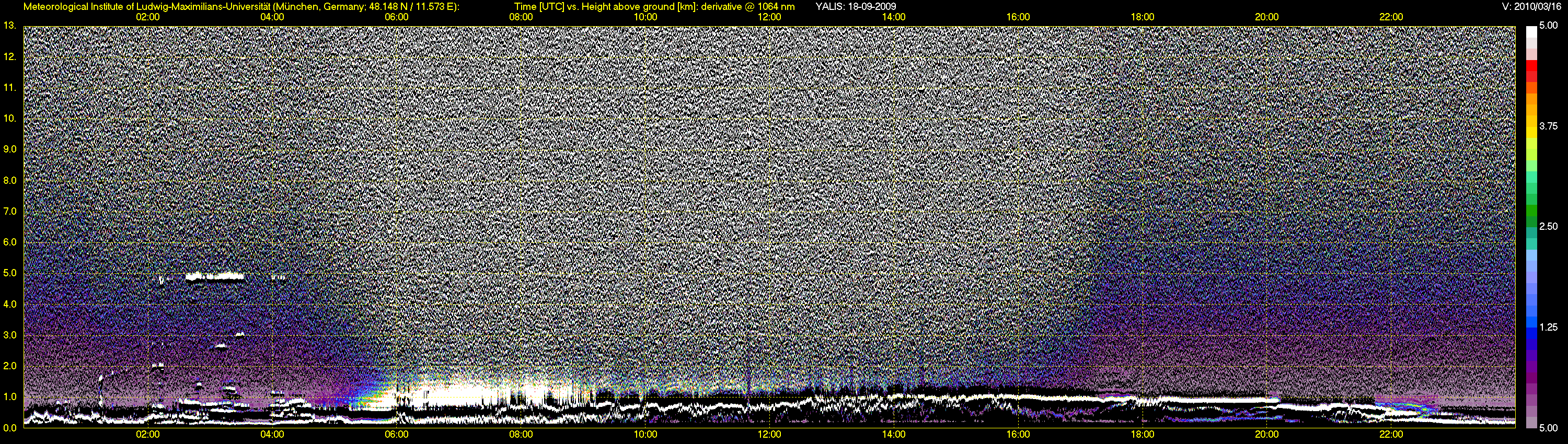Click the '8.0' height axis label
The image size is (1568, 444).
[x=10, y=180]
